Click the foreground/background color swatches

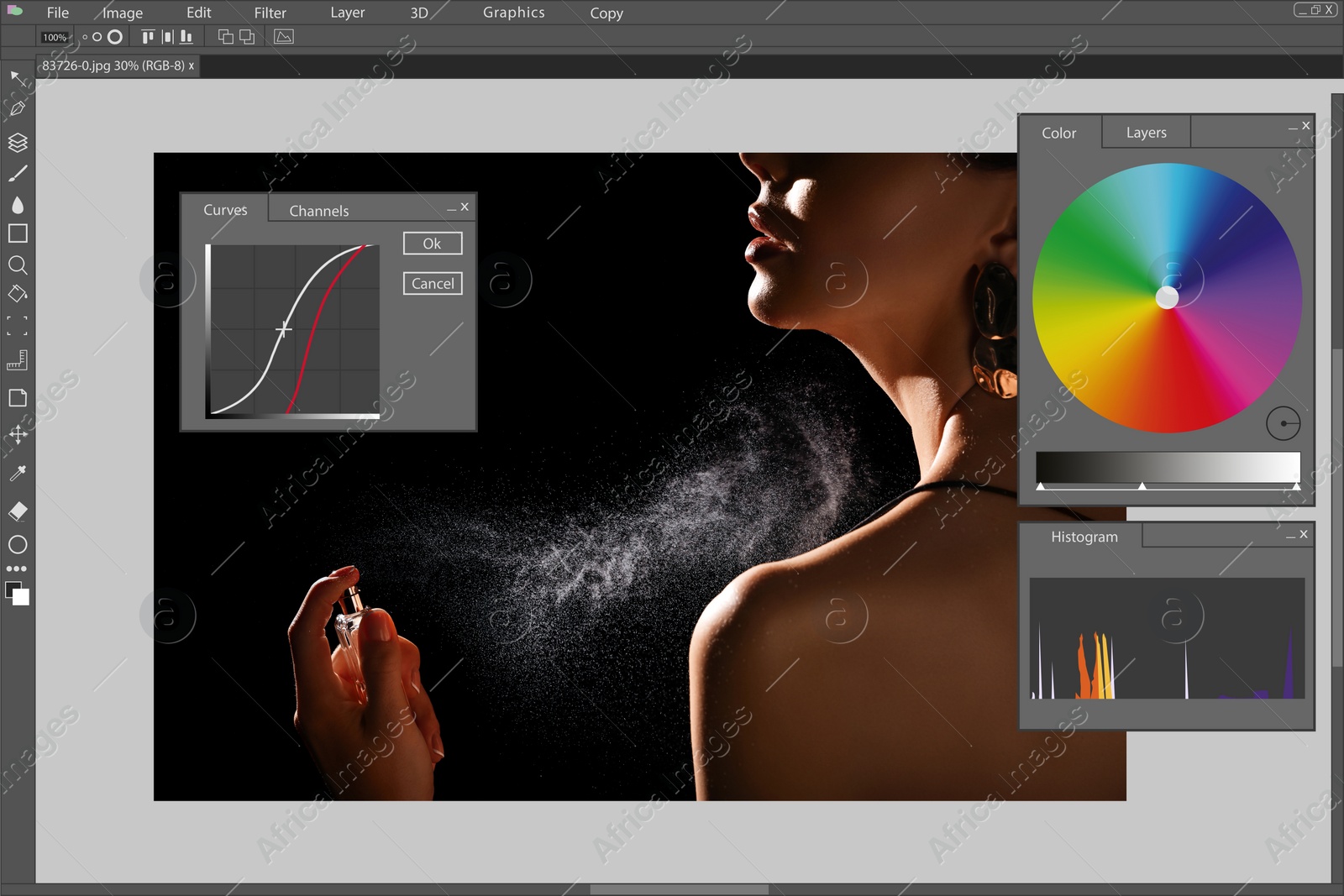pos(18,593)
